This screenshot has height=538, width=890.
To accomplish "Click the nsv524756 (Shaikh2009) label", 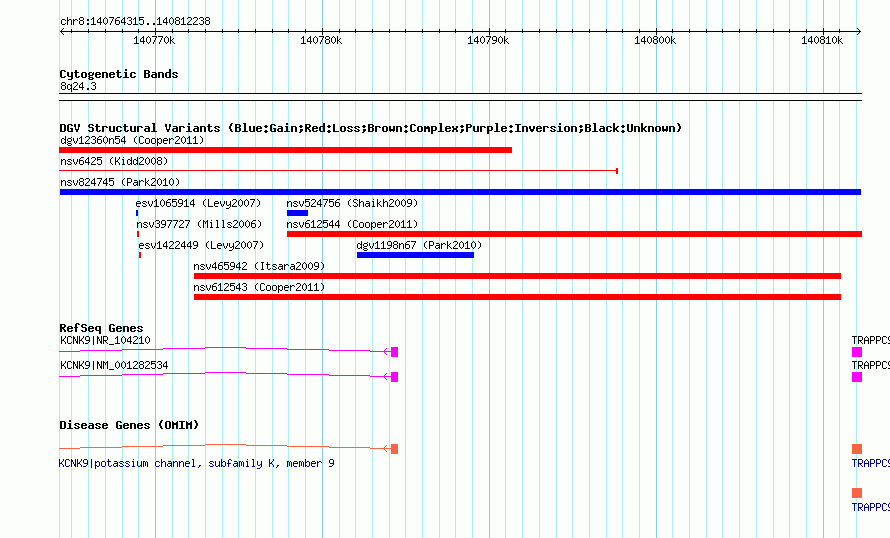I will pyautogui.click(x=352, y=203).
